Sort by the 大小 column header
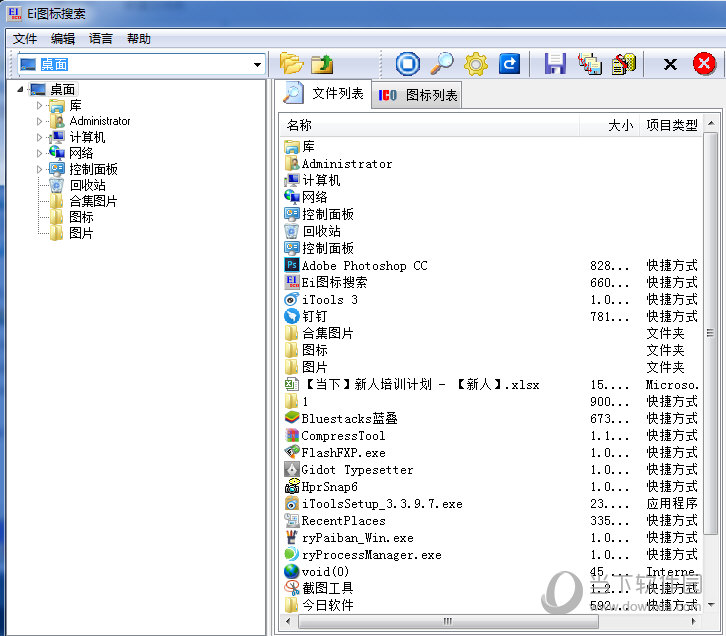This screenshot has height=636, width=726. click(x=610, y=125)
